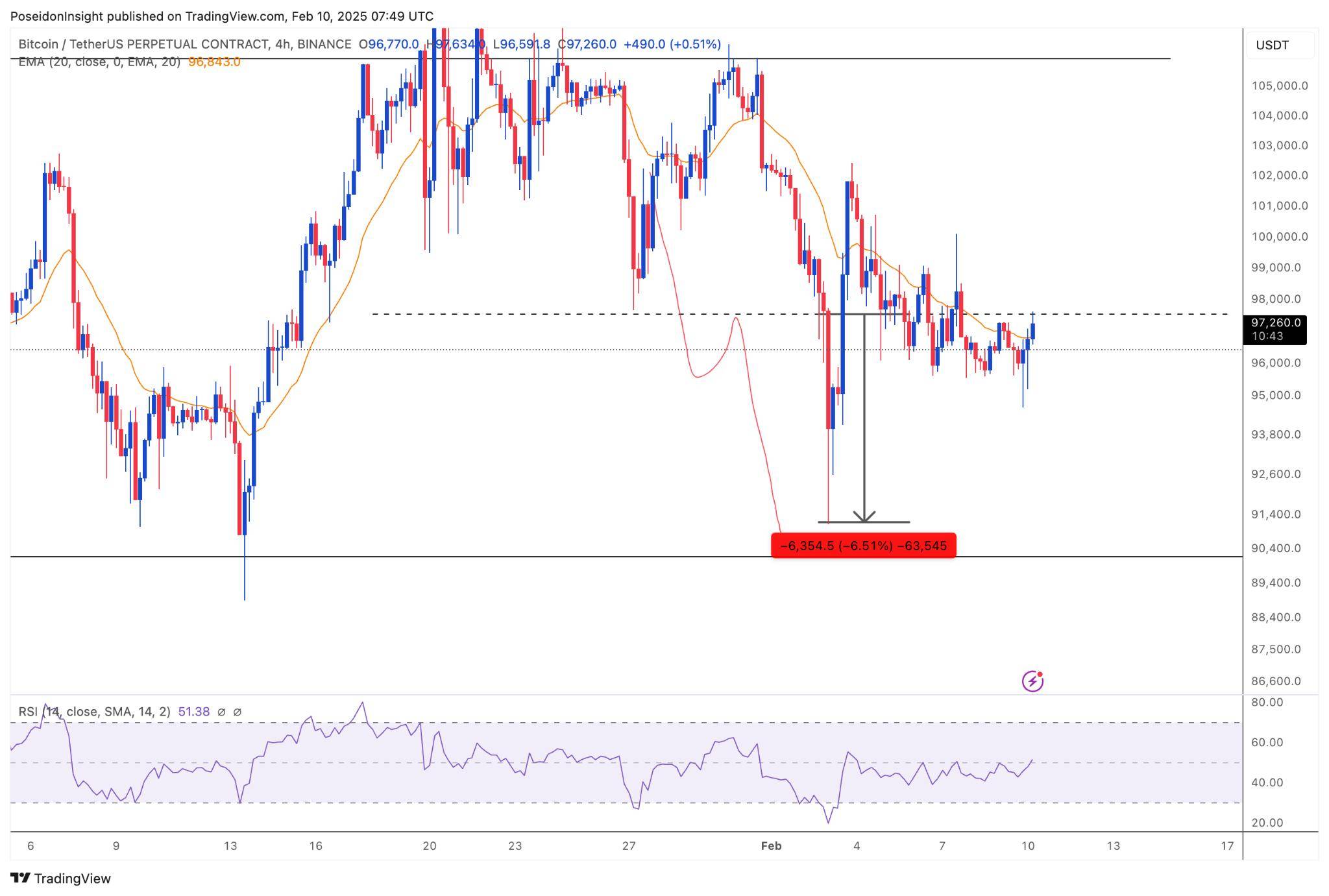The image size is (1329, 896).
Task: Click the 105,000.0 price axis label
Action: click(1280, 86)
